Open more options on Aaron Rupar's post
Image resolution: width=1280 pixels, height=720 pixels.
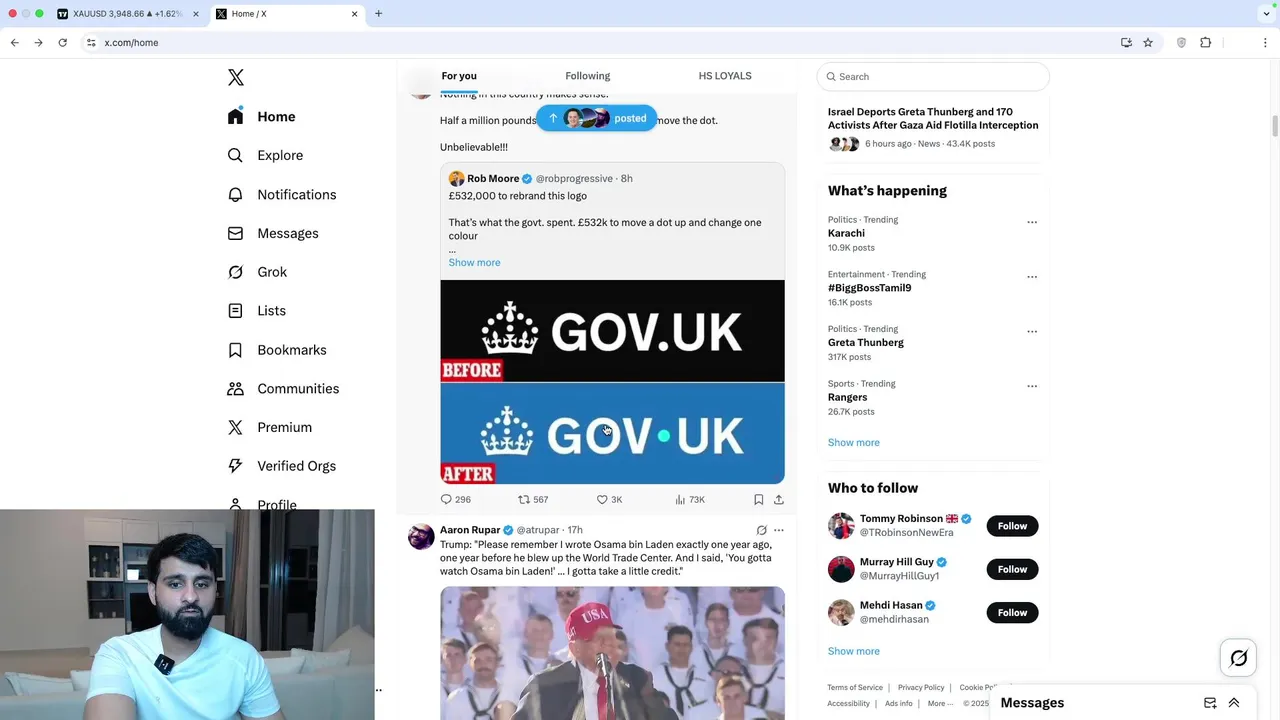point(779,530)
